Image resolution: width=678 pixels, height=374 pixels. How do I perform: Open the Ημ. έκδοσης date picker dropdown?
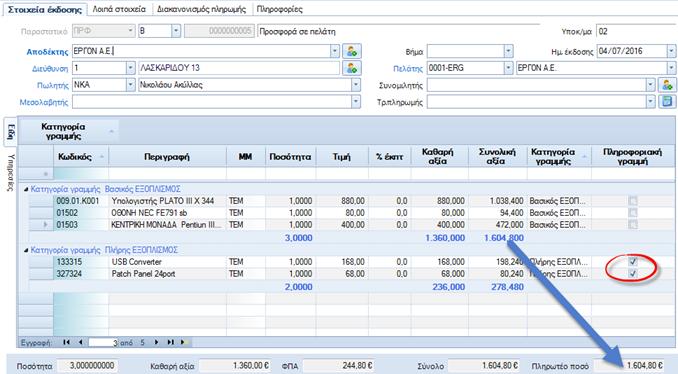pyautogui.click(x=671, y=51)
